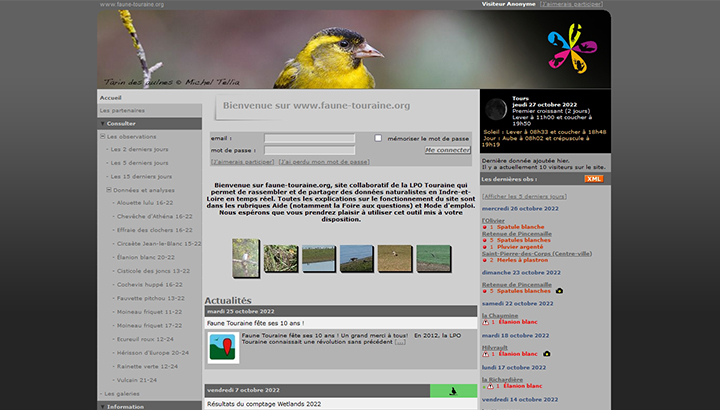Expand the Information section arrow

pos(102,407)
